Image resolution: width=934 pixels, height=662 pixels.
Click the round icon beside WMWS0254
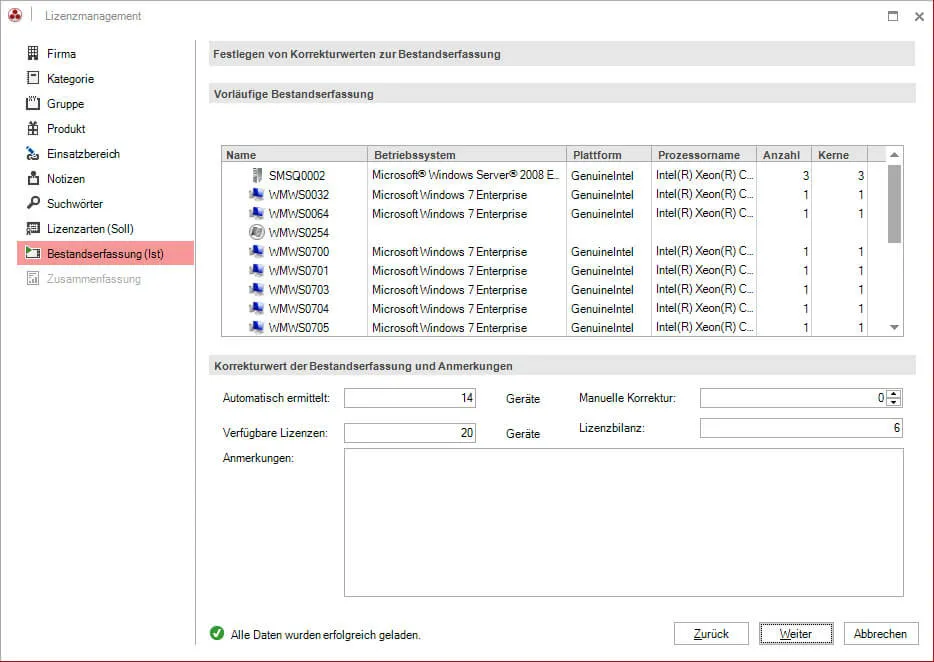(256, 232)
